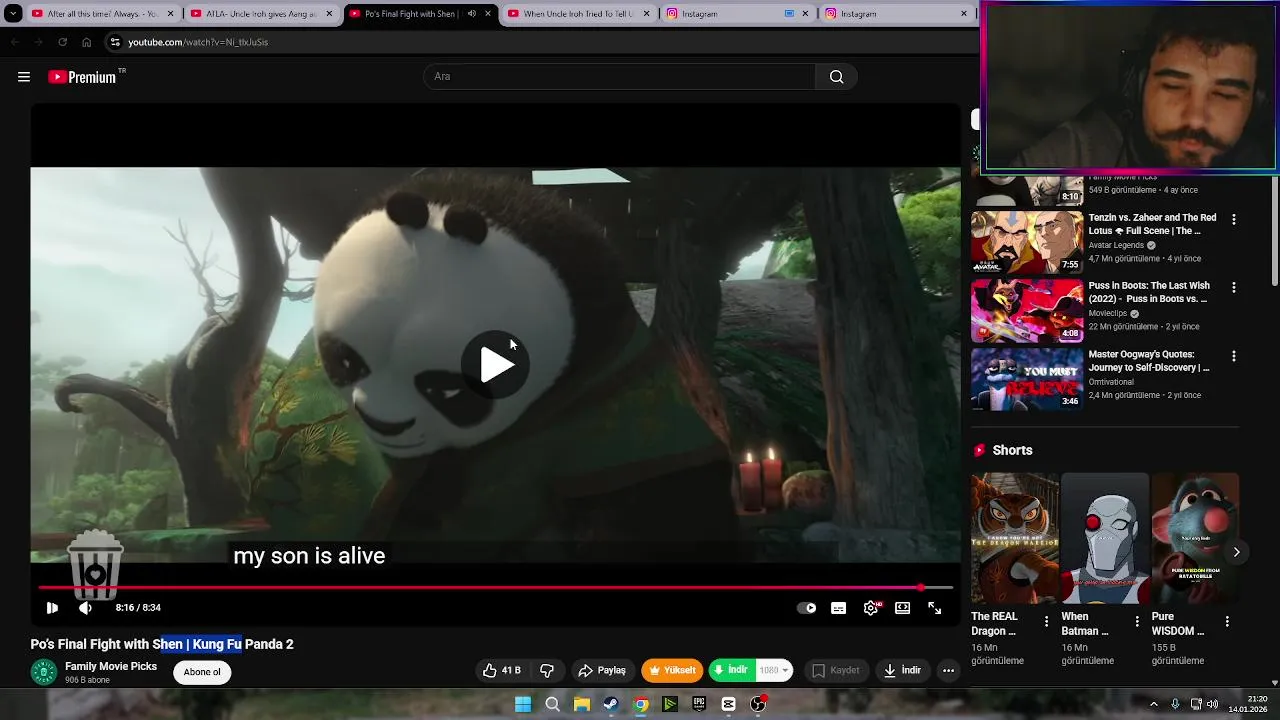Open the YouTube hamburger guide menu
Viewport: 1280px width, 720px height.
[24, 77]
